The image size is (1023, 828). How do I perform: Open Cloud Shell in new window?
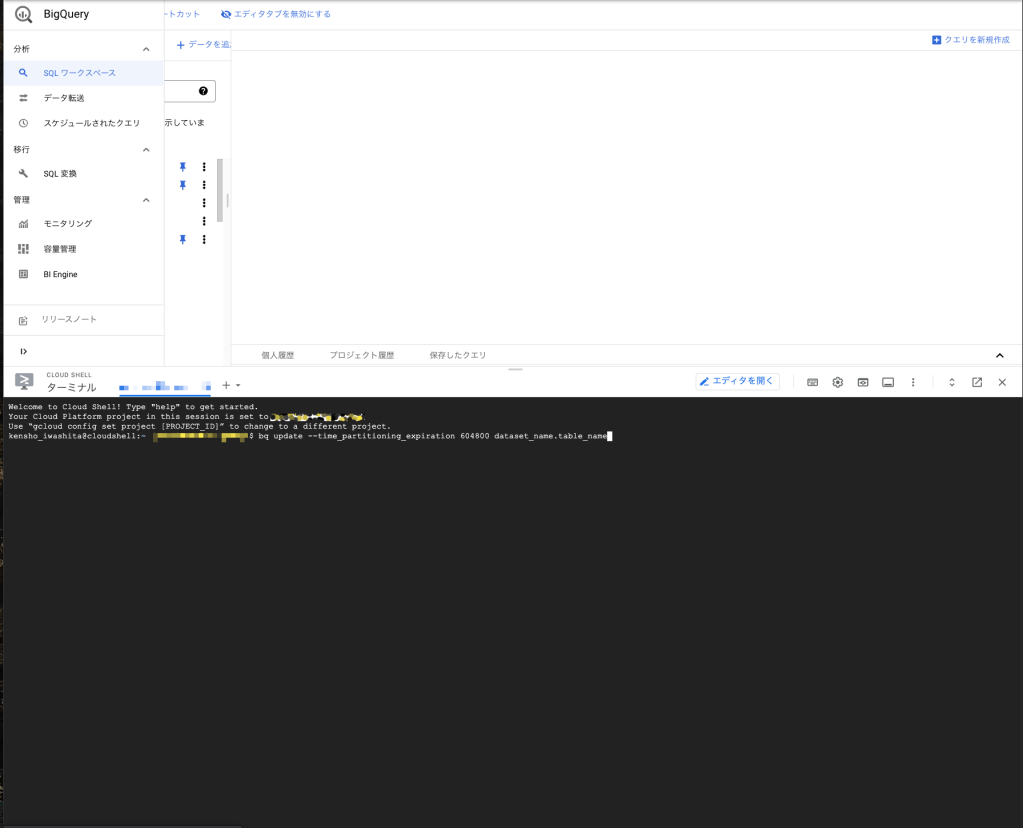coord(977,382)
